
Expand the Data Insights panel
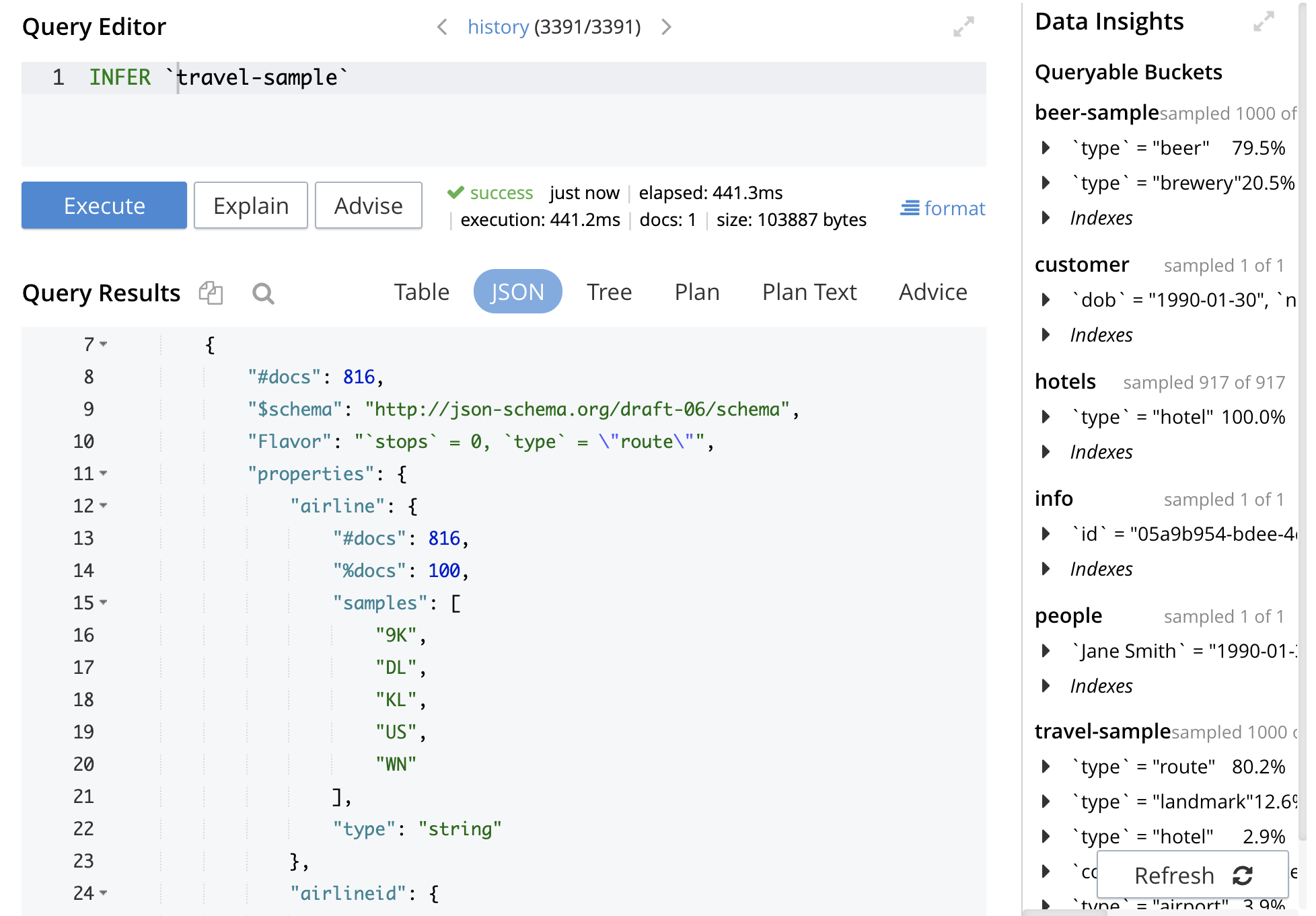click(x=1264, y=22)
